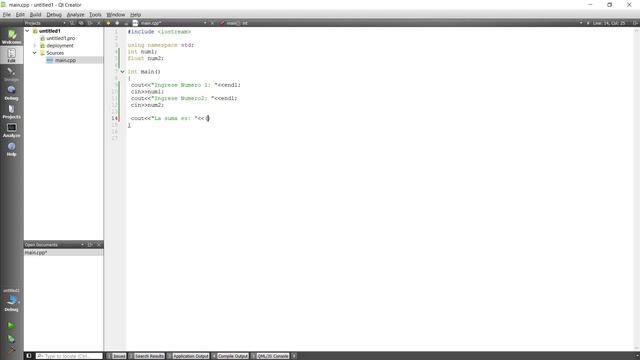Open the Design mode
The height and width of the screenshot is (360, 640).
click(11, 74)
